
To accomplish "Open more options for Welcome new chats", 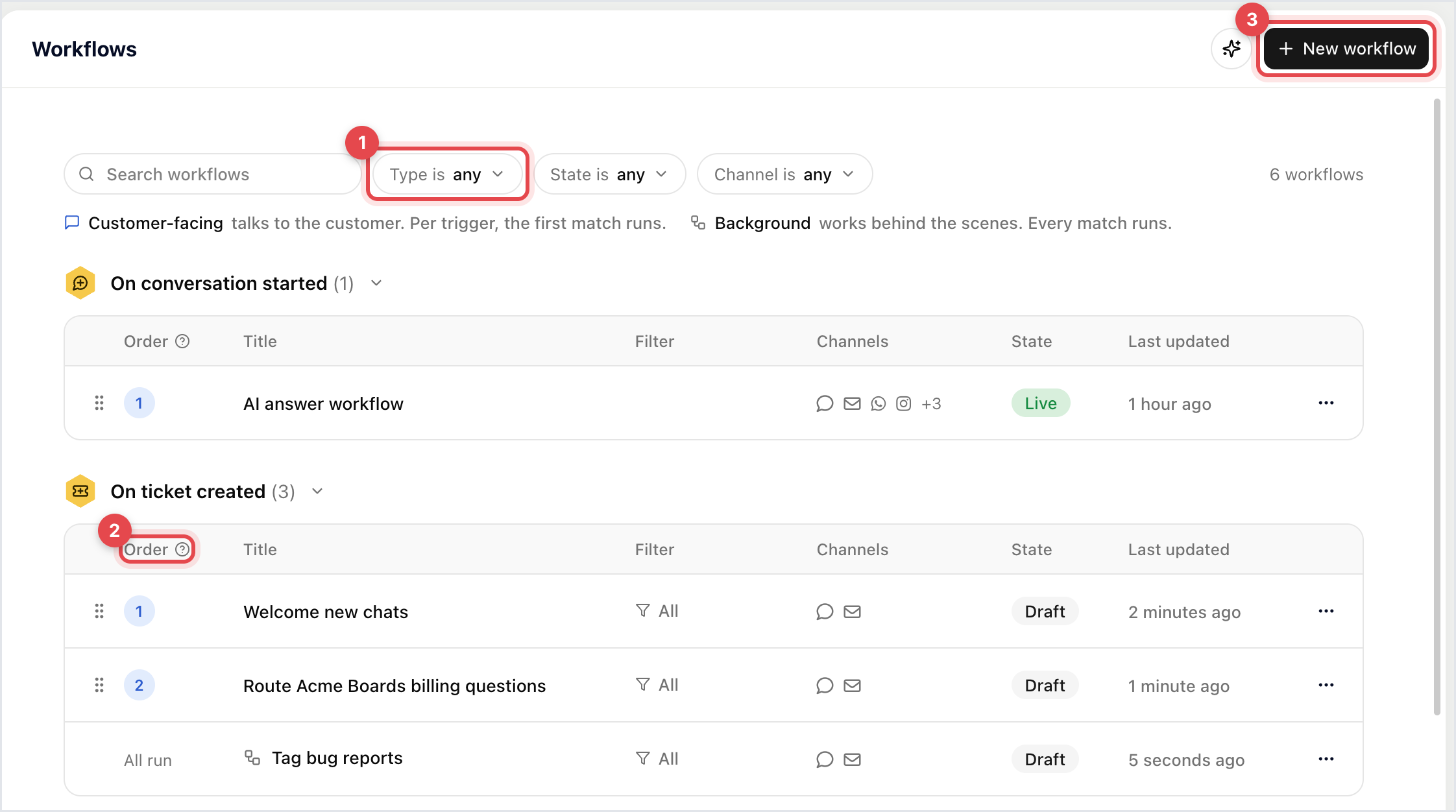I will [1326, 611].
